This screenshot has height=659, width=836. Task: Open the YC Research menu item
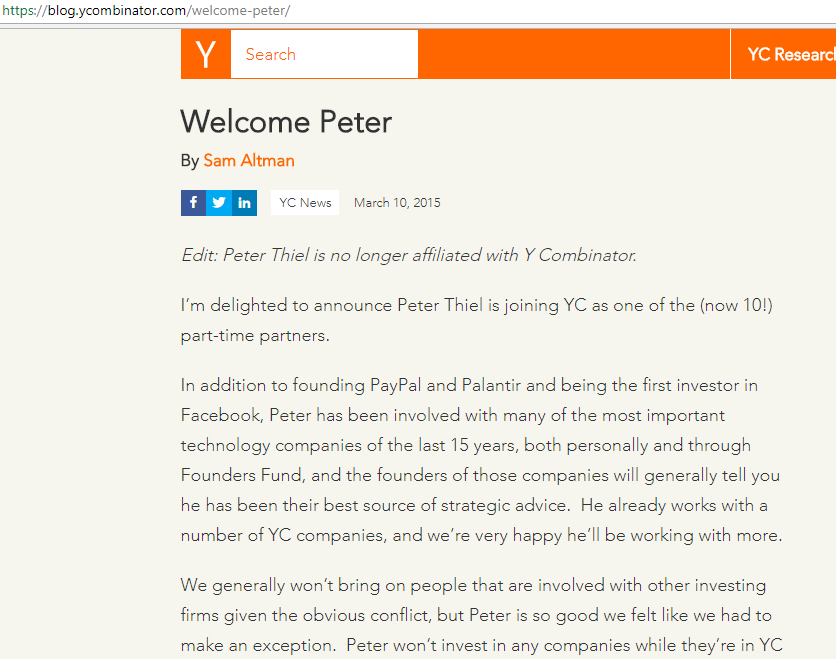(790, 54)
